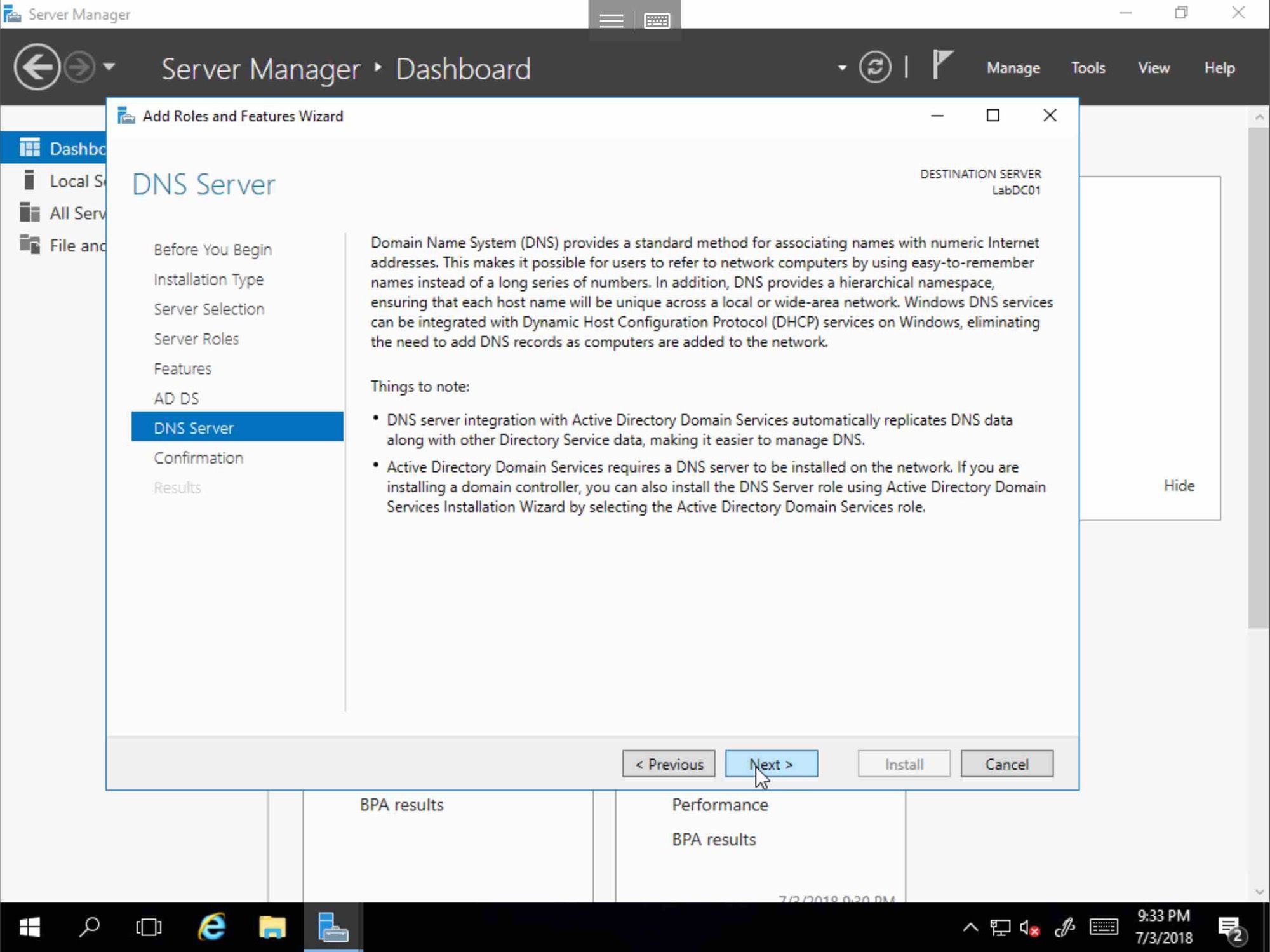Open the on-screen keyboard from session bar
Image resolution: width=1270 pixels, height=952 pixels.
[x=657, y=20]
